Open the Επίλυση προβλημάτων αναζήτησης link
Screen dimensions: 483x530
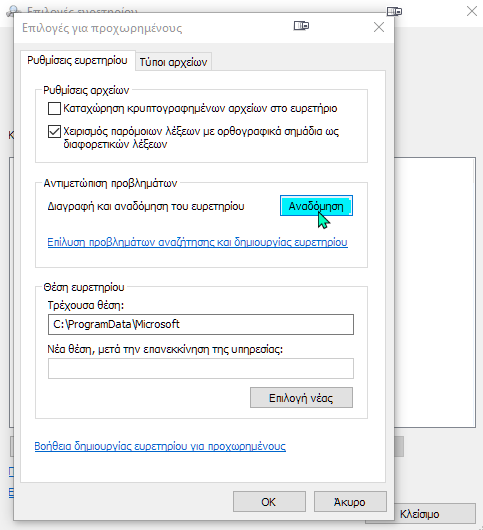point(197,242)
